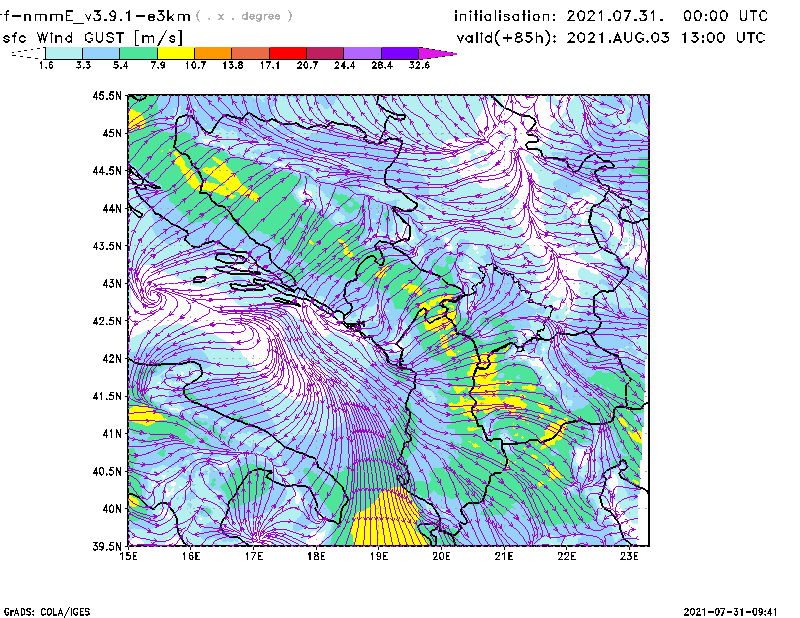
Task: Click the '17E' longitude label
Action: [254, 556]
